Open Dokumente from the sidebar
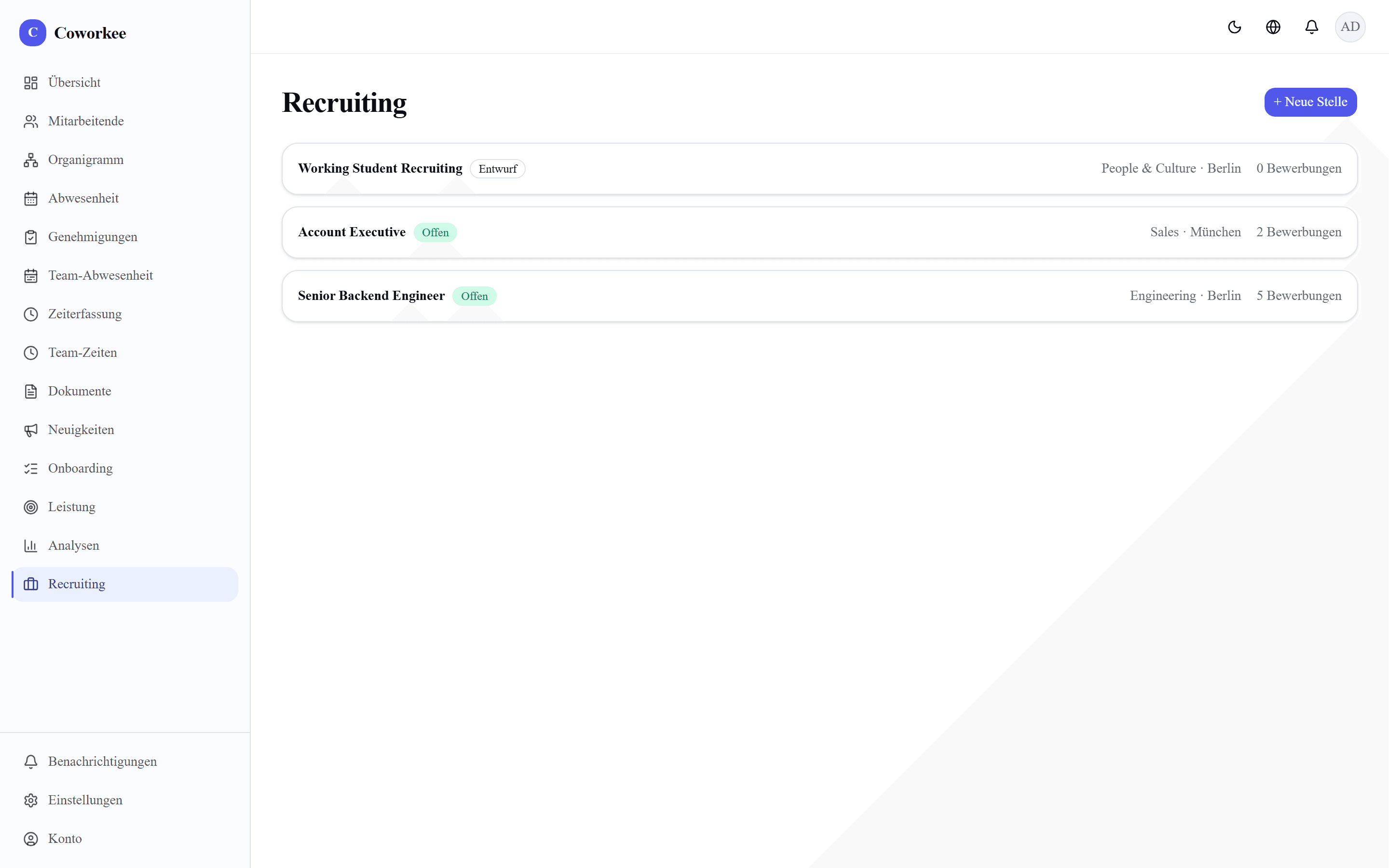1389x868 pixels. (x=125, y=391)
